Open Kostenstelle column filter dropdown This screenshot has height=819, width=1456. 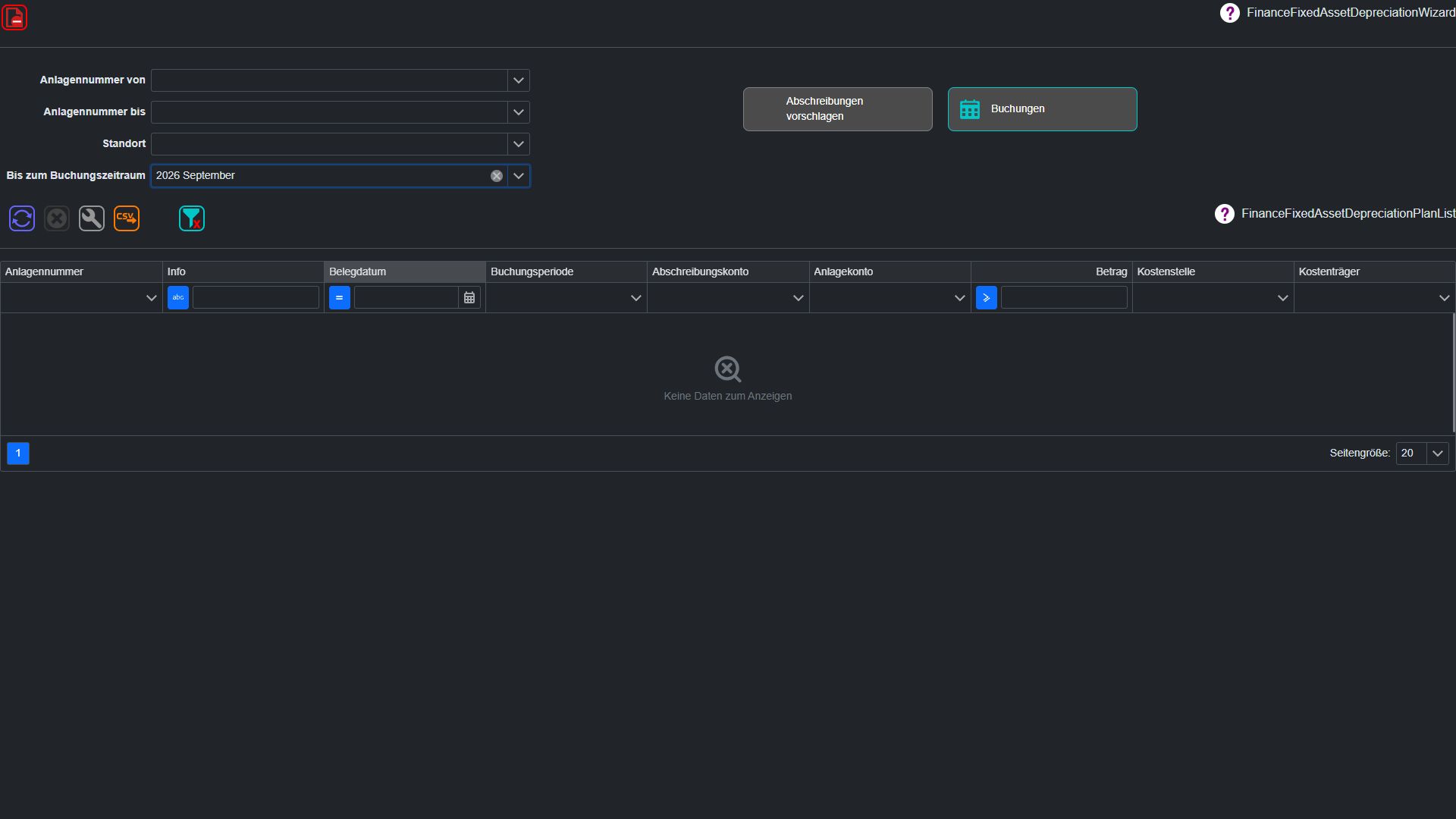pyautogui.click(x=1282, y=298)
